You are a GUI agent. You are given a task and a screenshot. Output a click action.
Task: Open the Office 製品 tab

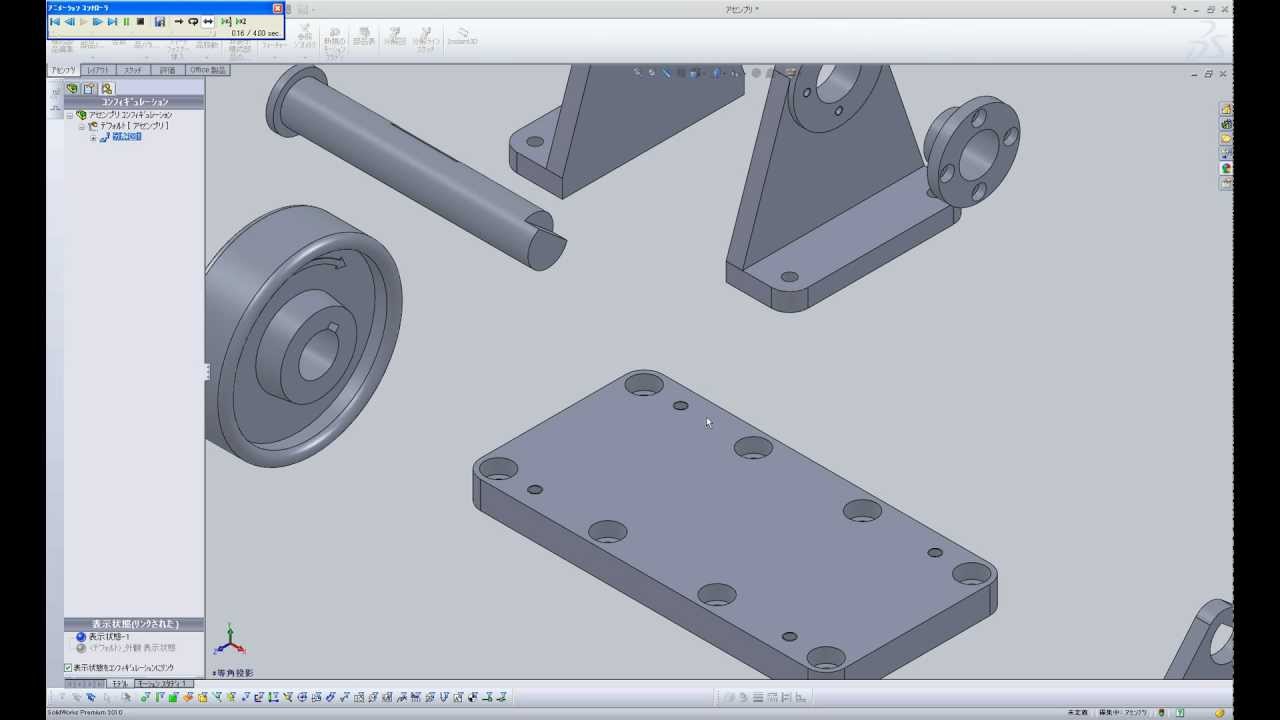point(208,70)
